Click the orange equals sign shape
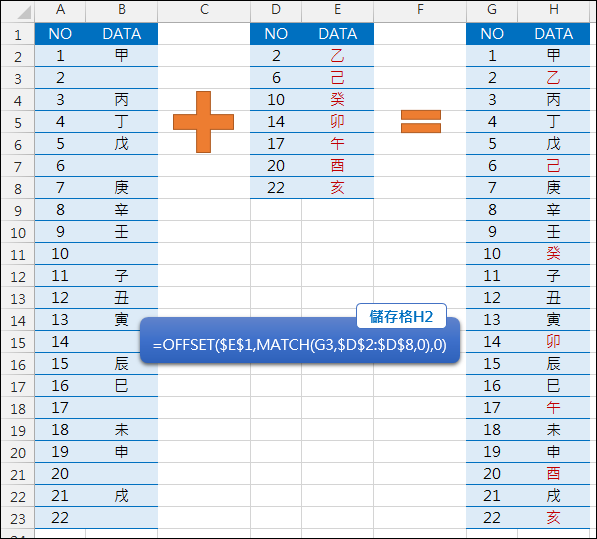This screenshot has height=539, width=597. [421, 121]
